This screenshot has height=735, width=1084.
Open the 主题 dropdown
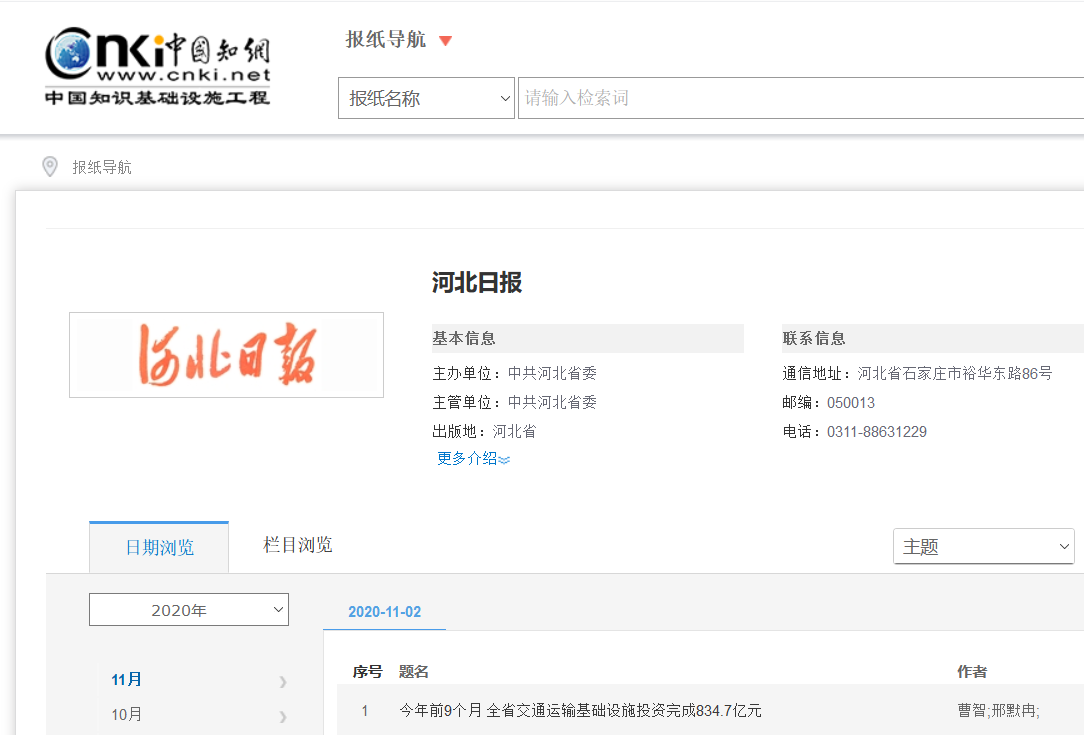click(983, 546)
